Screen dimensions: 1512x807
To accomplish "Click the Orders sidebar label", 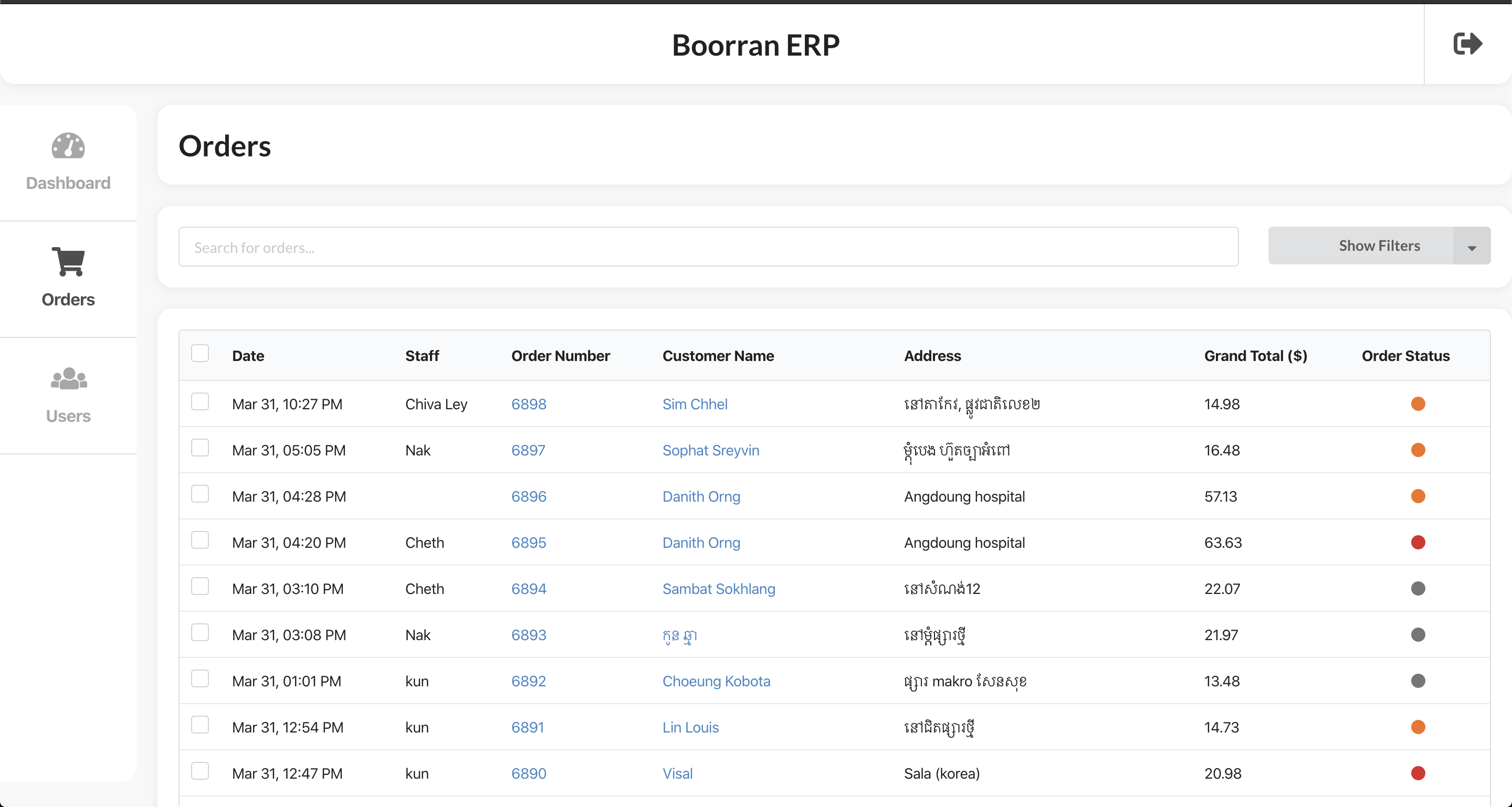I will pos(68,300).
